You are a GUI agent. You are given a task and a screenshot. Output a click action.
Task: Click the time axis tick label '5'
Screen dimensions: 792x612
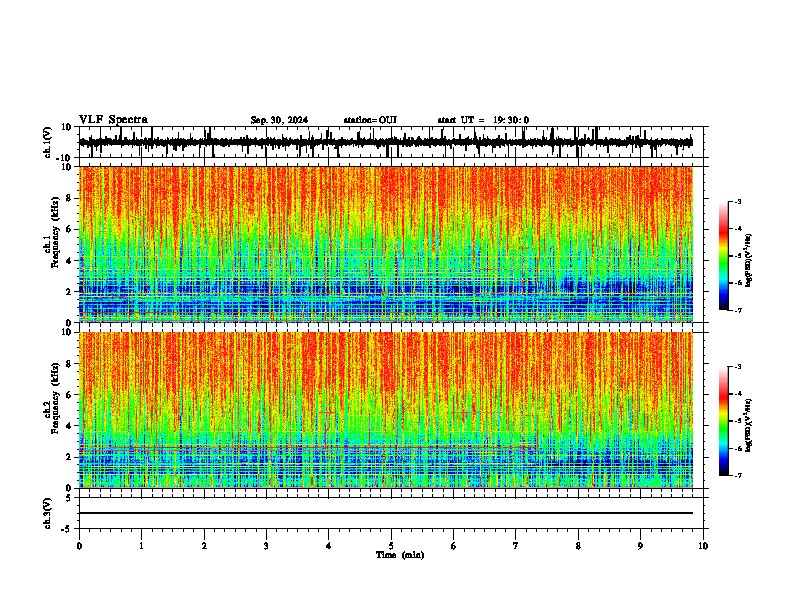tap(391, 546)
